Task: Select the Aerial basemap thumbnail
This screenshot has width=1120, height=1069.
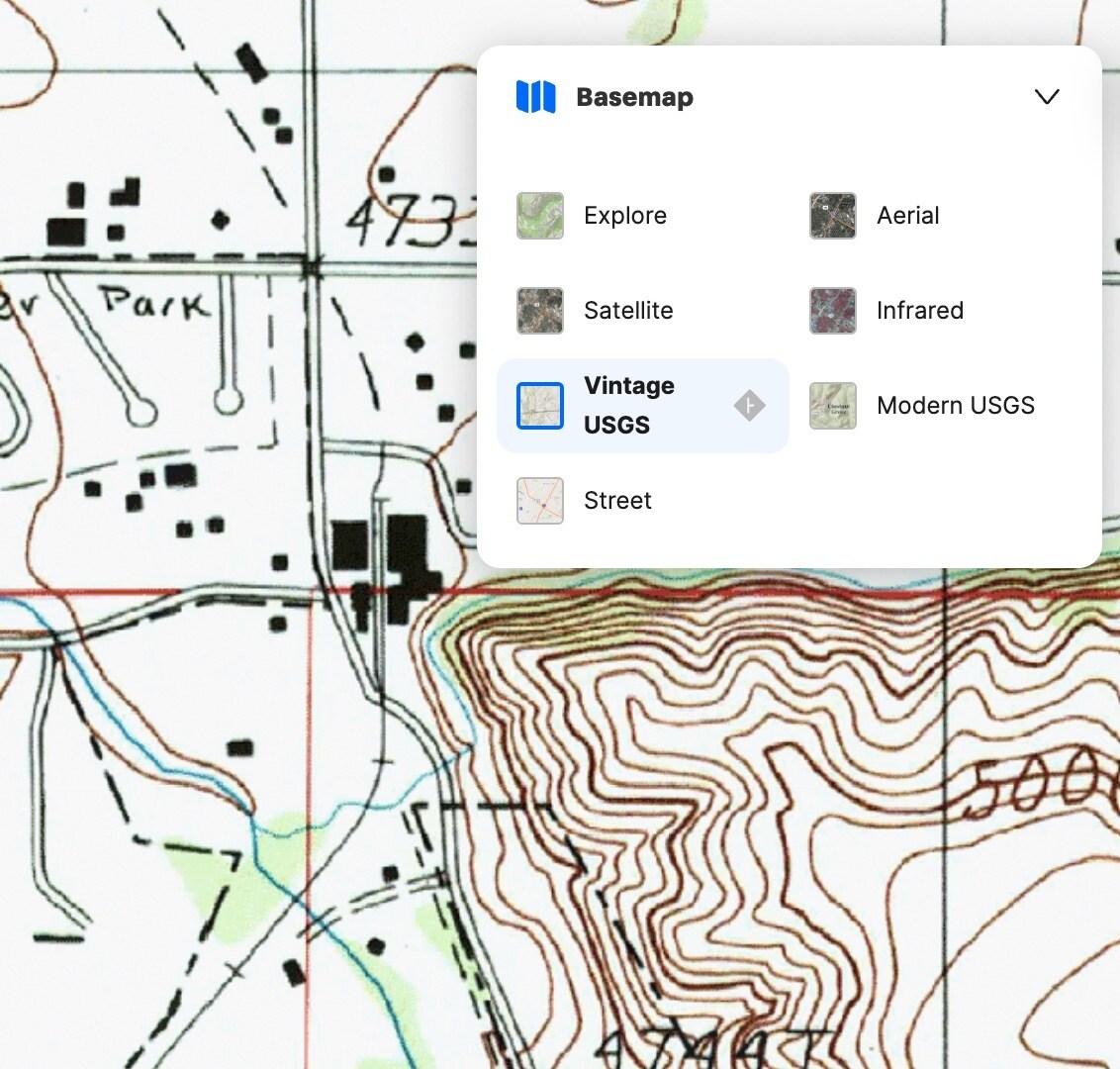Action: [x=832, y=215]
